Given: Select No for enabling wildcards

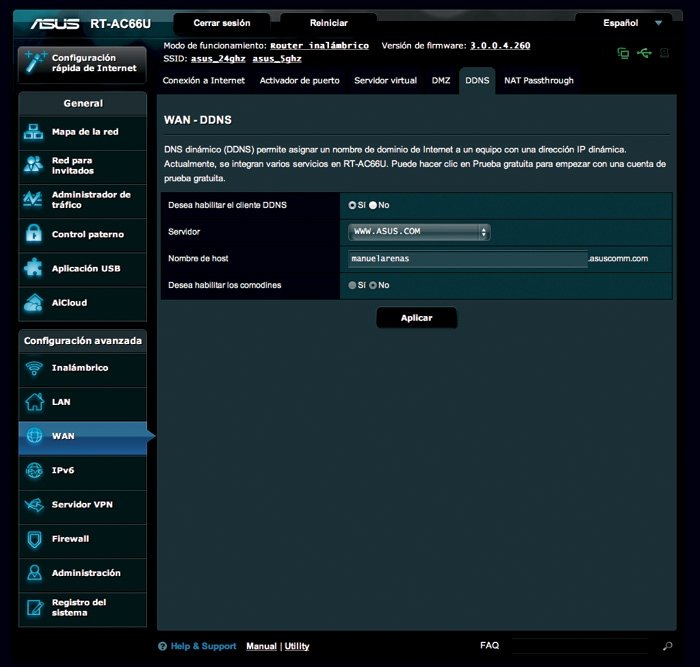Looking at the screenshot, I should (373, 285).
